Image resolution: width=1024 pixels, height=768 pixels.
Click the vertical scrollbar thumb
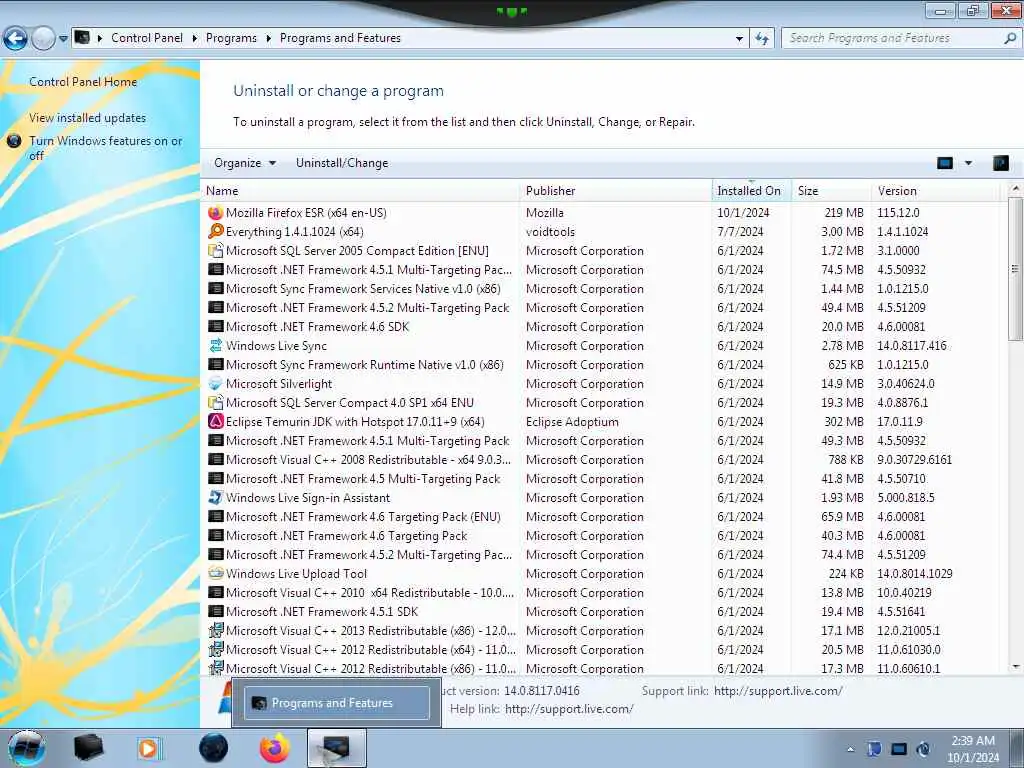pyautogui.click(x=1016, y=268)
